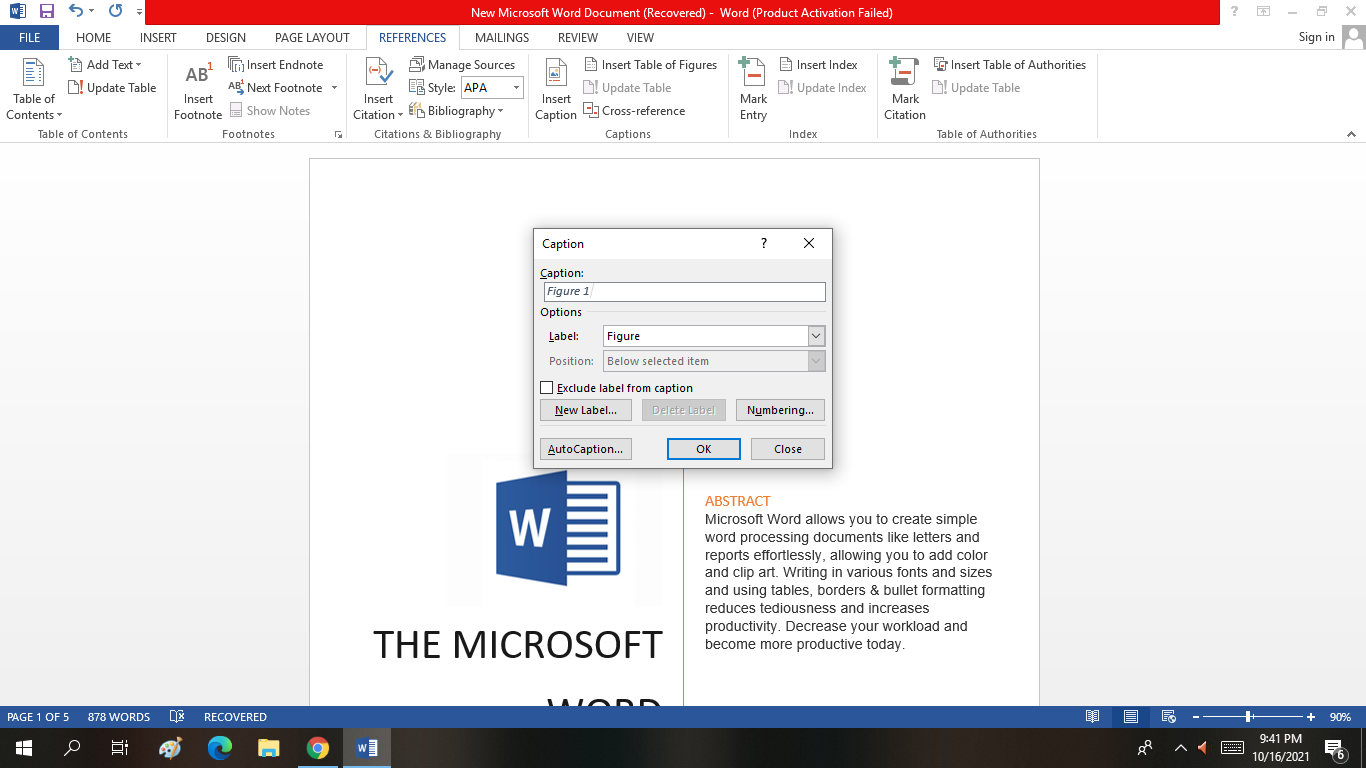Click the 90% zoom level indicator
The width and height of the screenshot is (1366, 768).
click(1340, 717)
